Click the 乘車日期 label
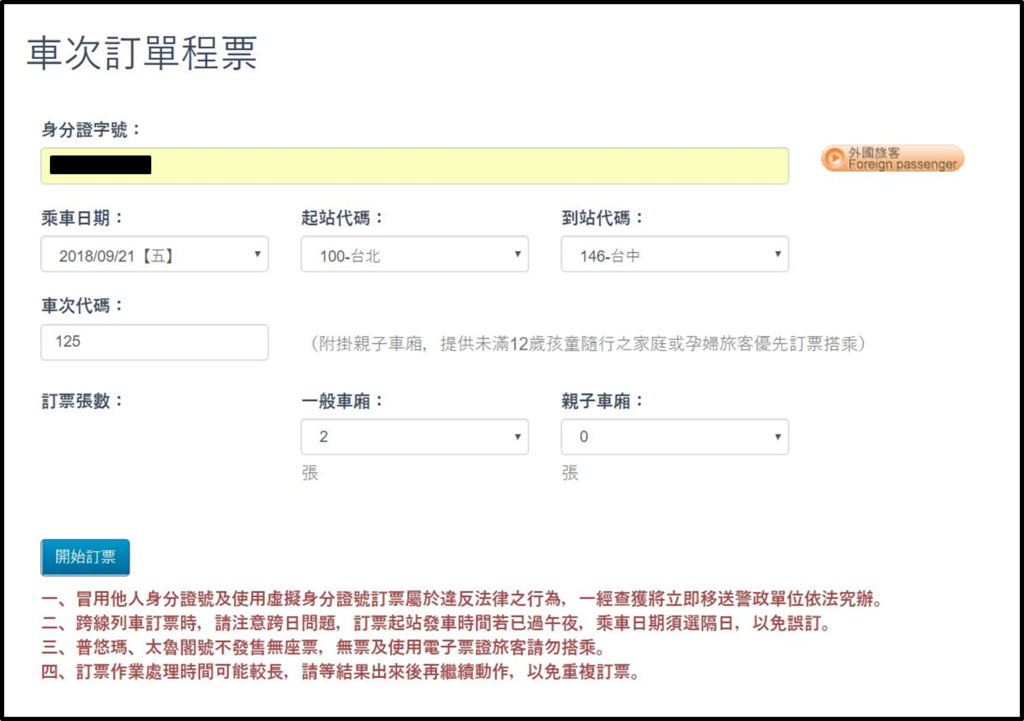This screenshot has height=721, width=1024. click(x=82, y=218)
